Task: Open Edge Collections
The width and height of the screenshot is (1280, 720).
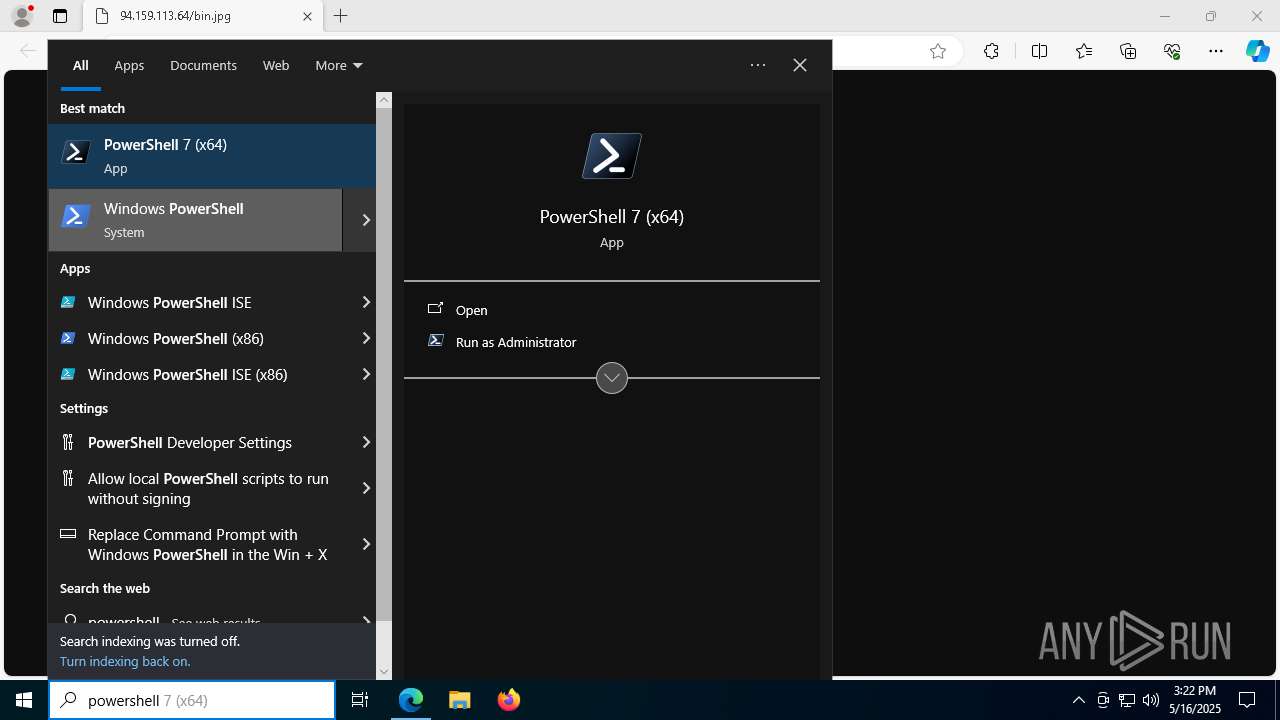Action: [x=1128, y=52]
